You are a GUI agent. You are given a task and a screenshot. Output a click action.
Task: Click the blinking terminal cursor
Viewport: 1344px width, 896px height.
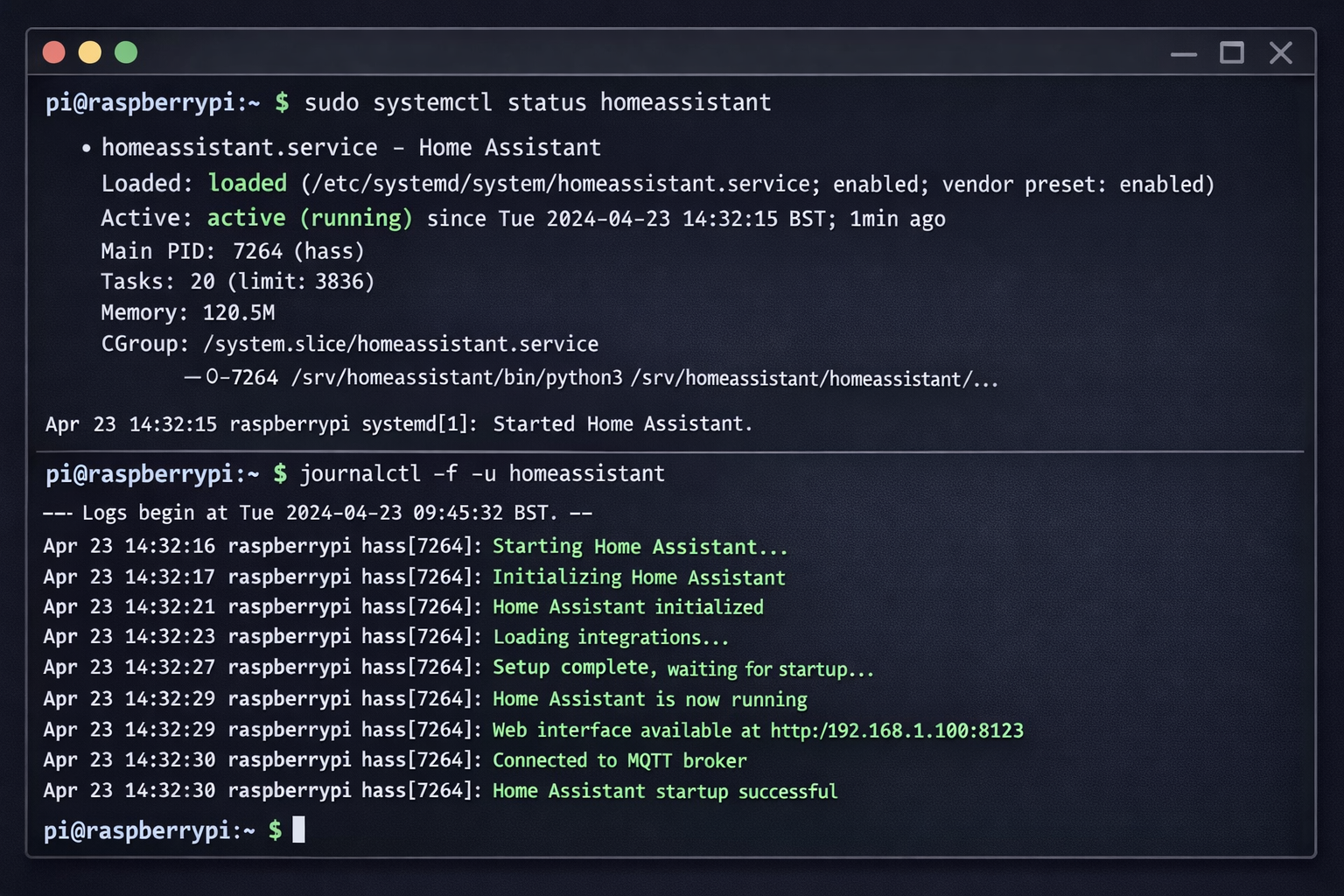pos(300,829)
